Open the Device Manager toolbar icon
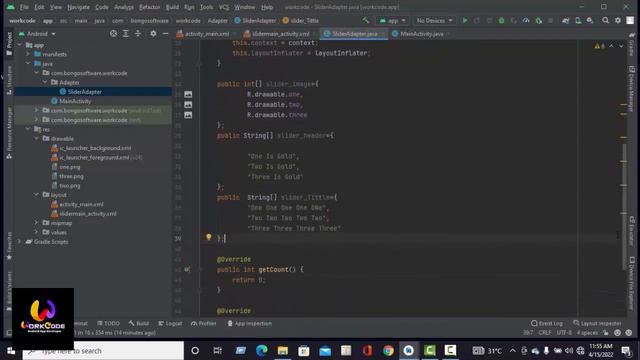Image resolution: width=640 pixels, height=360 pixels. click(x=578, y=20)
